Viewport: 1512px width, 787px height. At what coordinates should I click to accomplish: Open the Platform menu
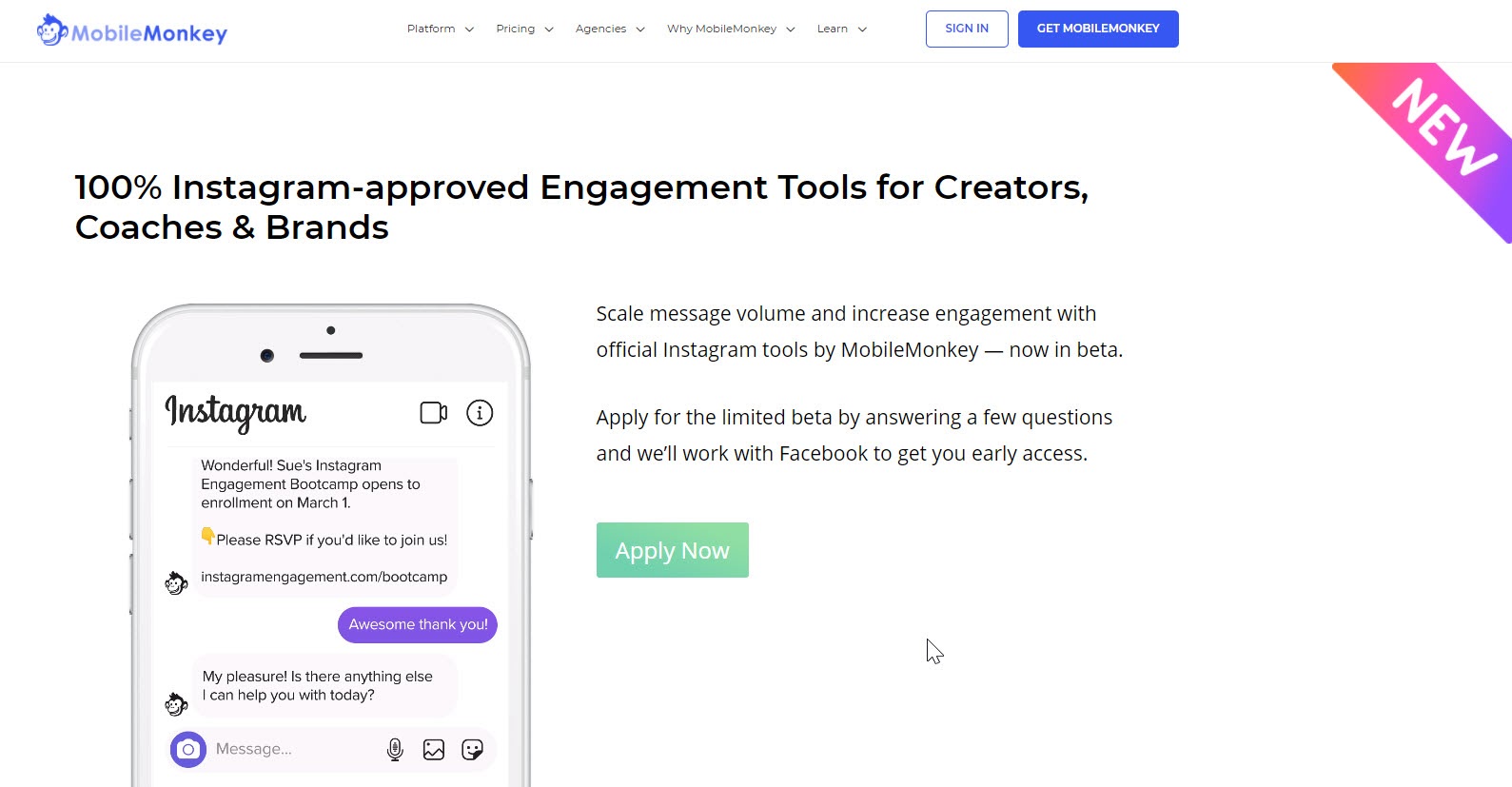point(431,29)
